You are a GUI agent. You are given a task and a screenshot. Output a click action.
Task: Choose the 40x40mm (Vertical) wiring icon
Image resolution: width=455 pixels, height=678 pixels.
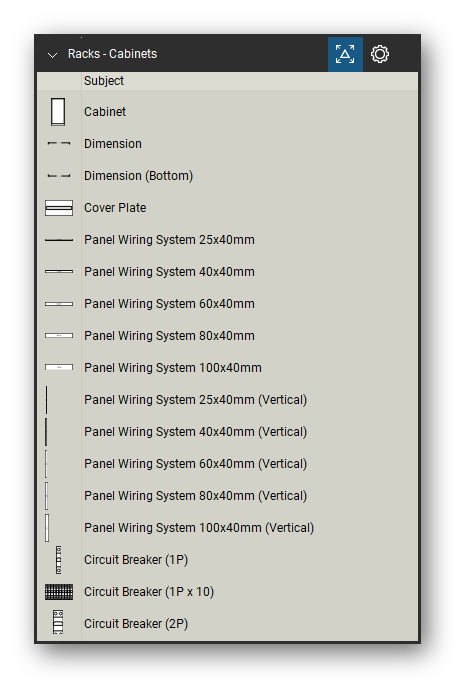46,432
